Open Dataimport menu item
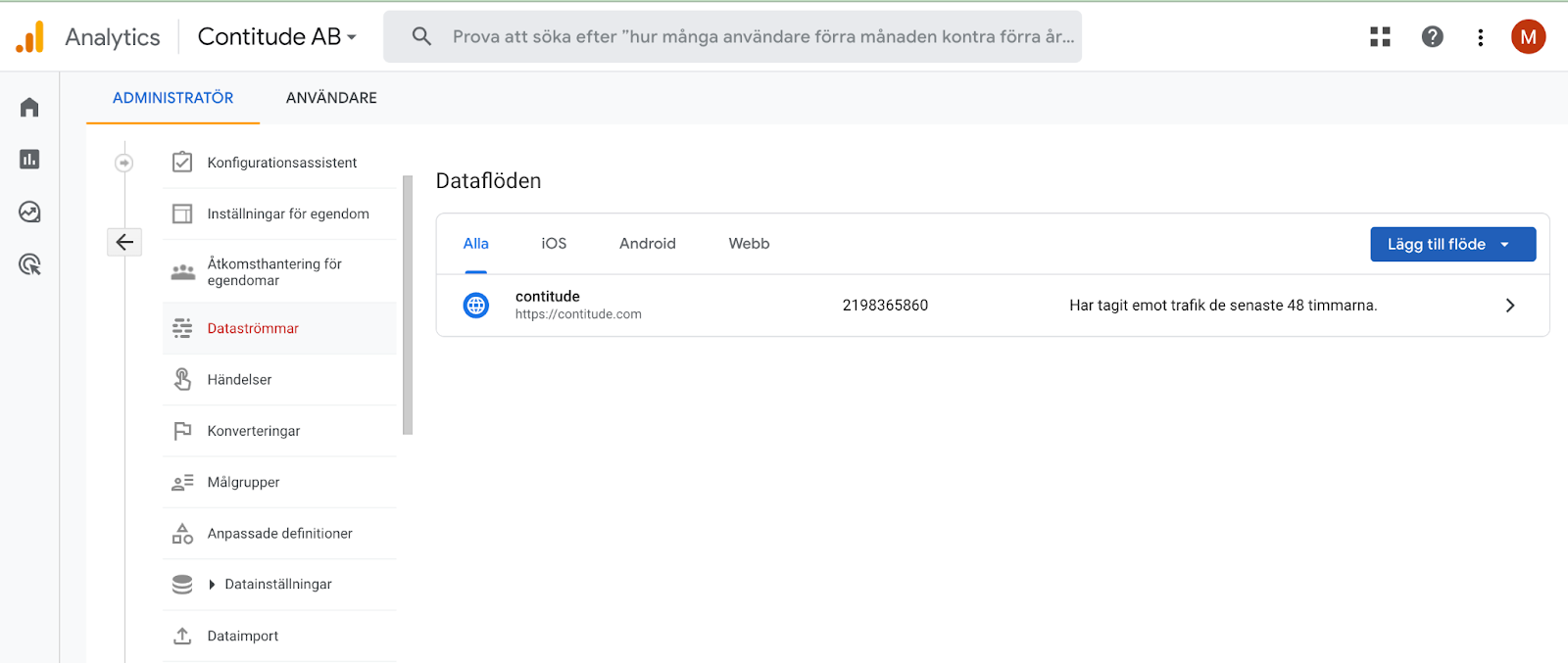 tap(279, 636)
